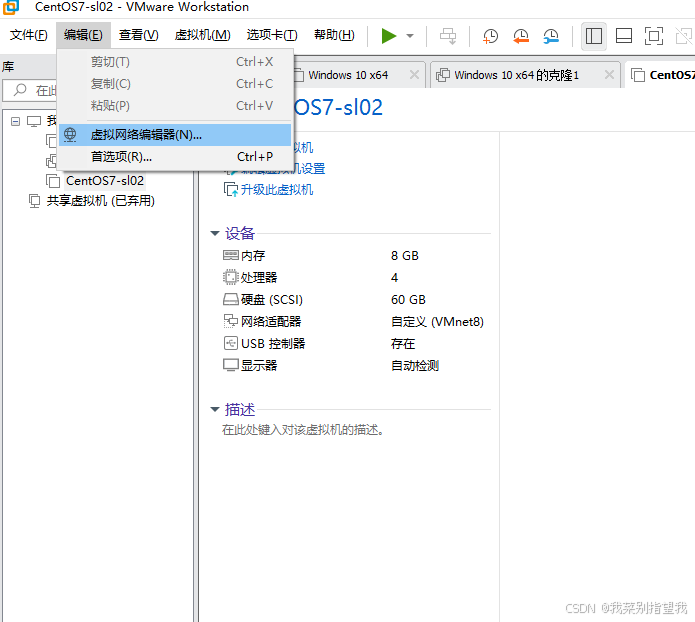
Task: Choose 复制(C) from the edit menu
Action: click(x=175, y=84)
